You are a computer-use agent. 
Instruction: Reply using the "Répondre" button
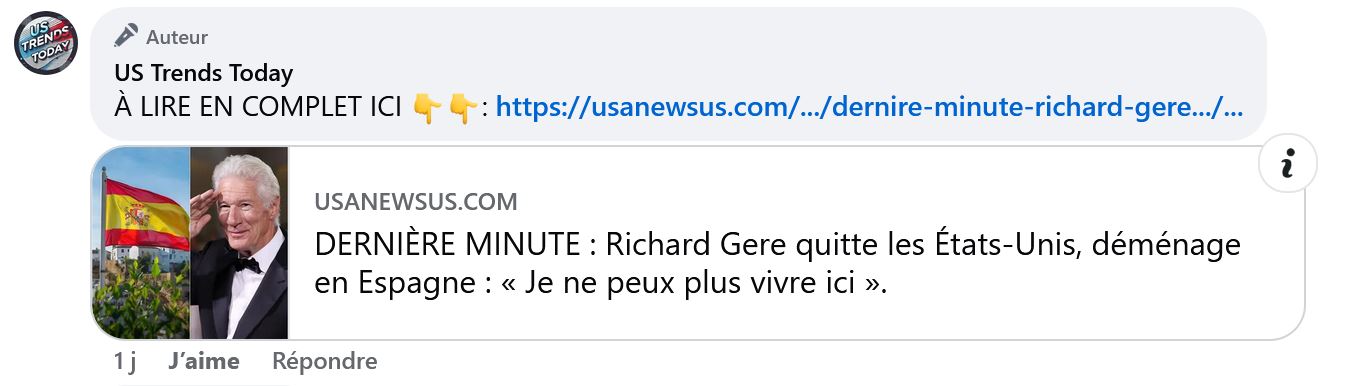coord(325,361)
